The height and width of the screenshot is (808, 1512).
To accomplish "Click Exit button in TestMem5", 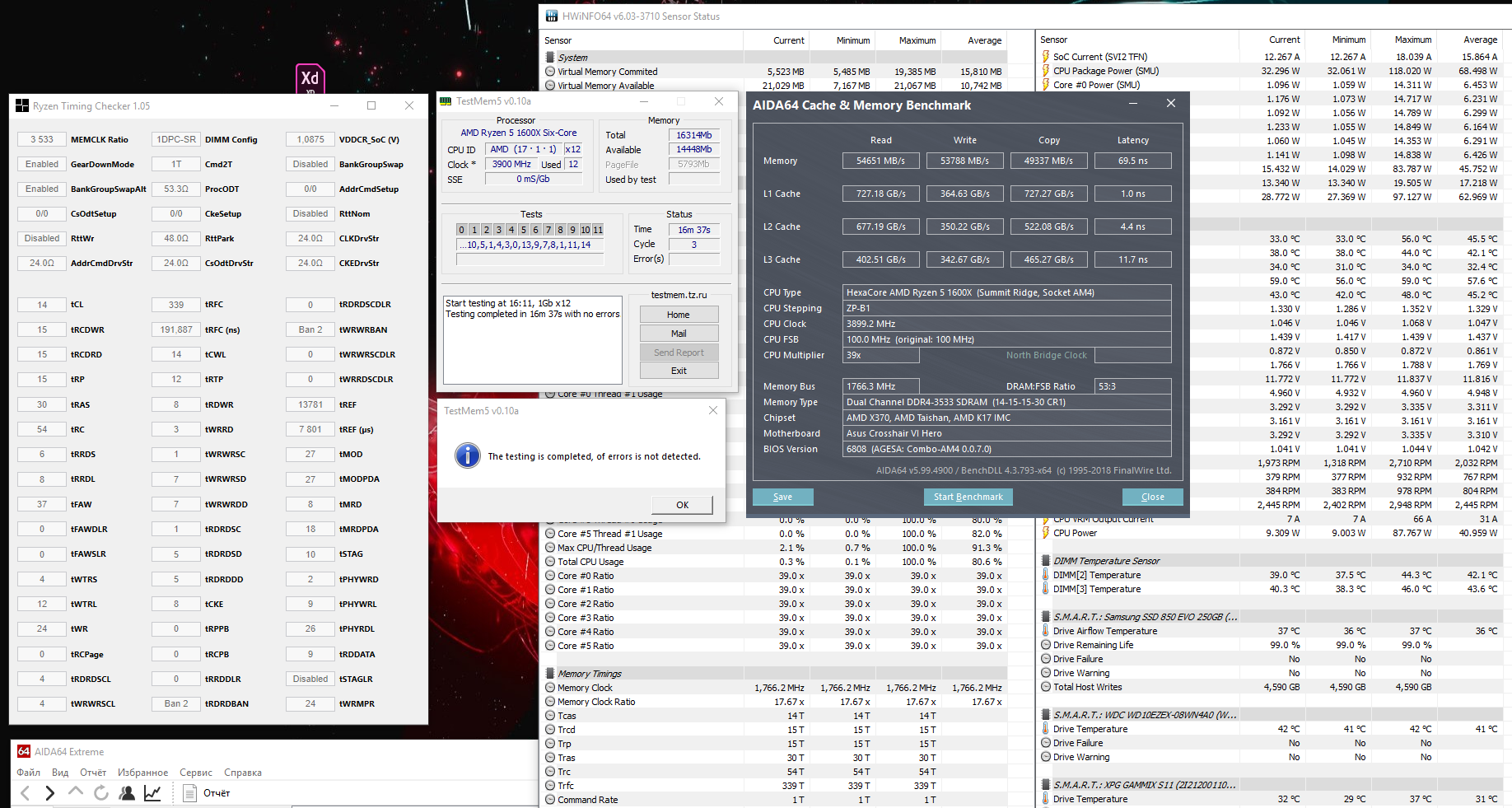I will (x=679, y=371).
